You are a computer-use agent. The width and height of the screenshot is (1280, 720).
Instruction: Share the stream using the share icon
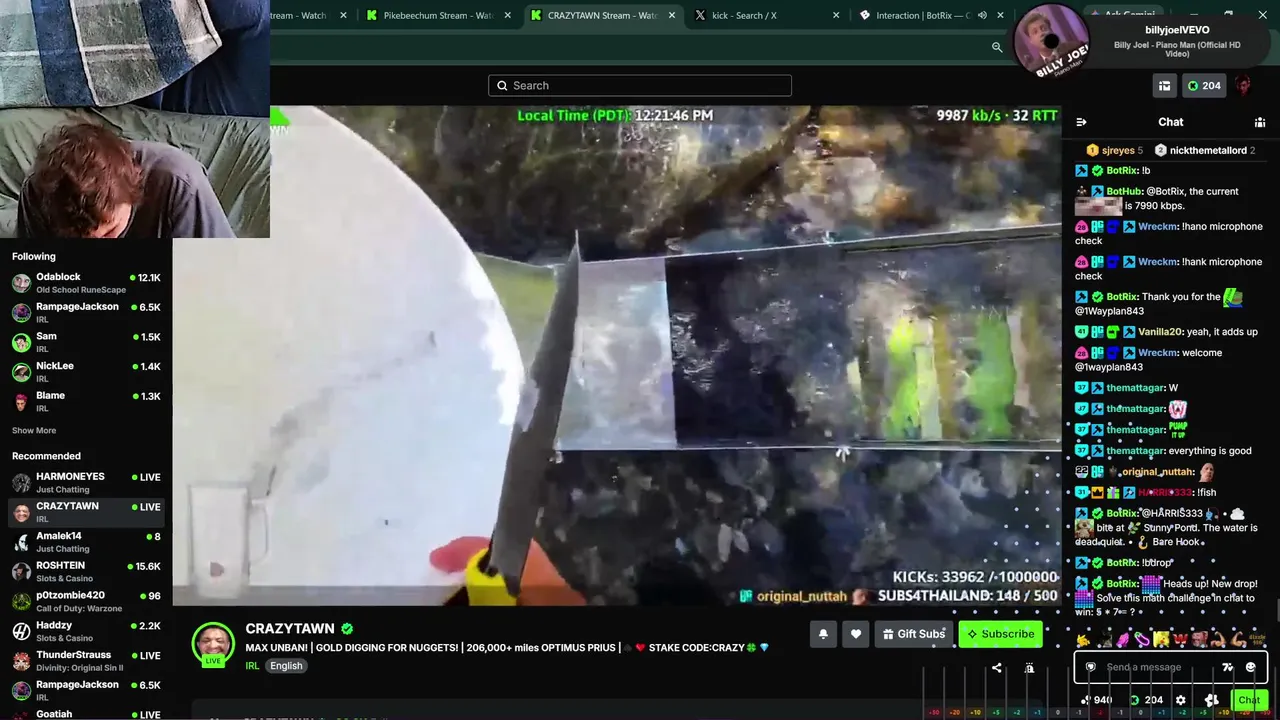pos(996,668)
